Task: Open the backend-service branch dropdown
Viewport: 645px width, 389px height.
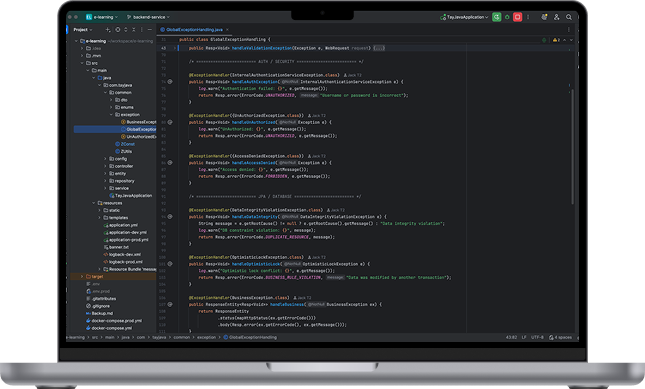Action: coord(148,17)
